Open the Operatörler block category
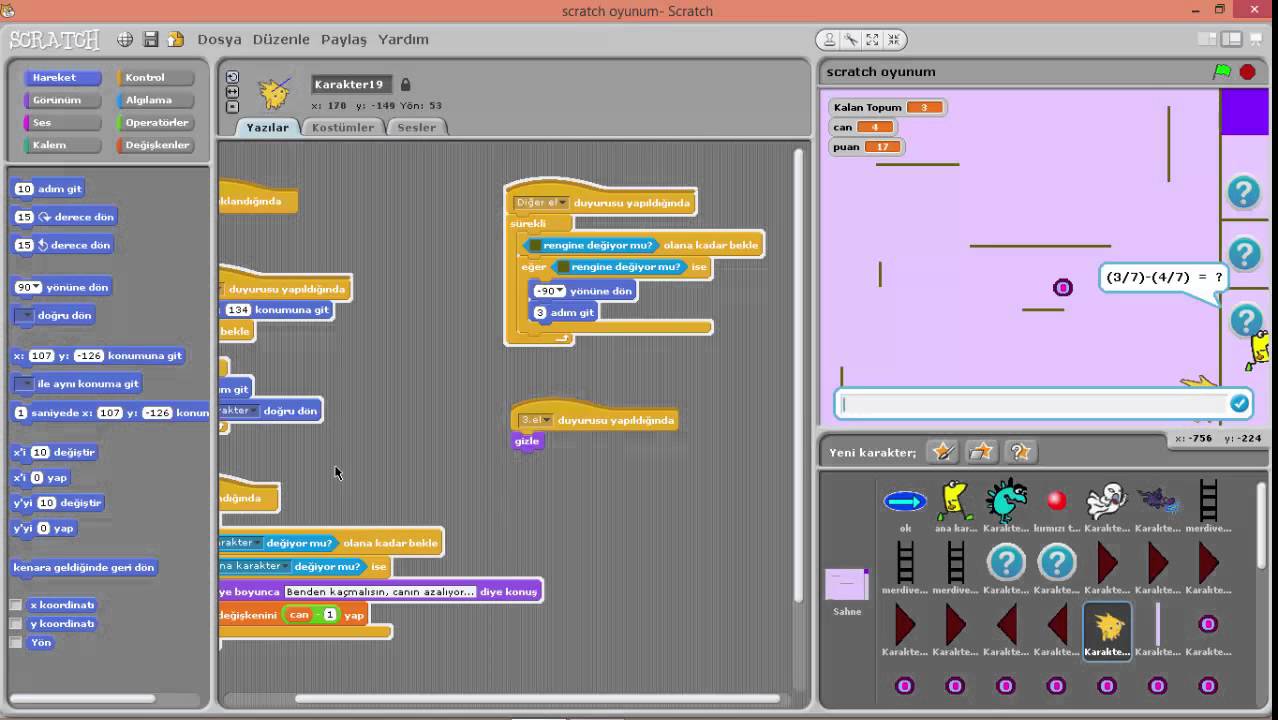The width and height of the screenshot is (1278, 720). [154, 123]
